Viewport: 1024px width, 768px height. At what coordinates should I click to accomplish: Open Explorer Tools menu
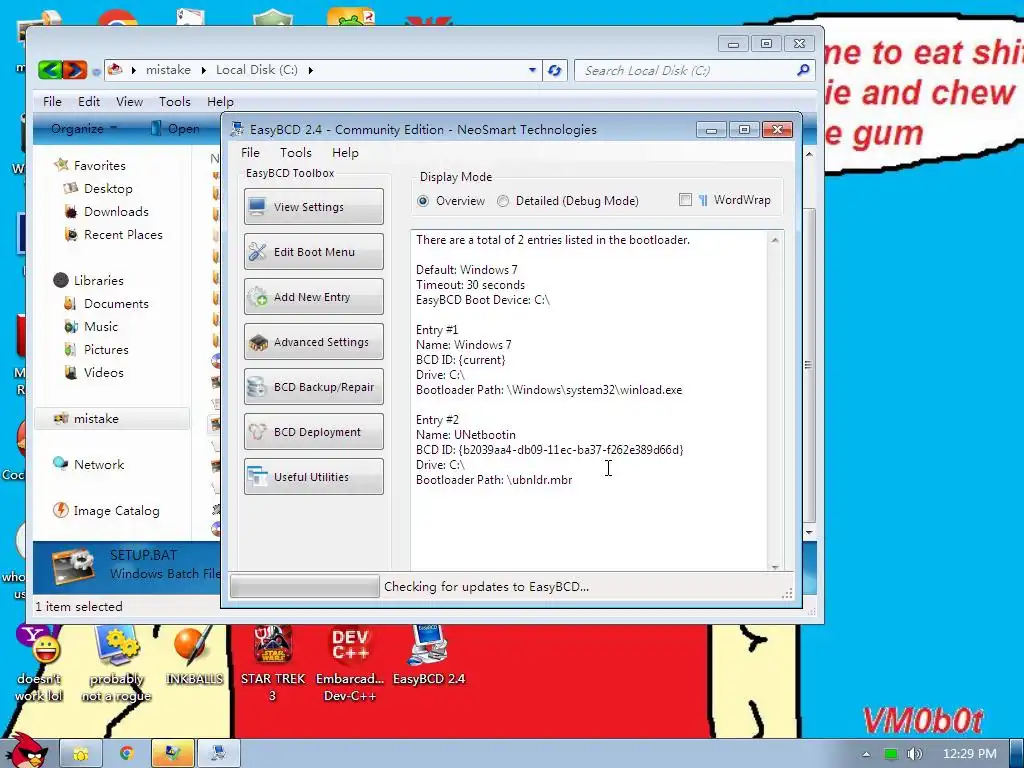click(174, 101)
